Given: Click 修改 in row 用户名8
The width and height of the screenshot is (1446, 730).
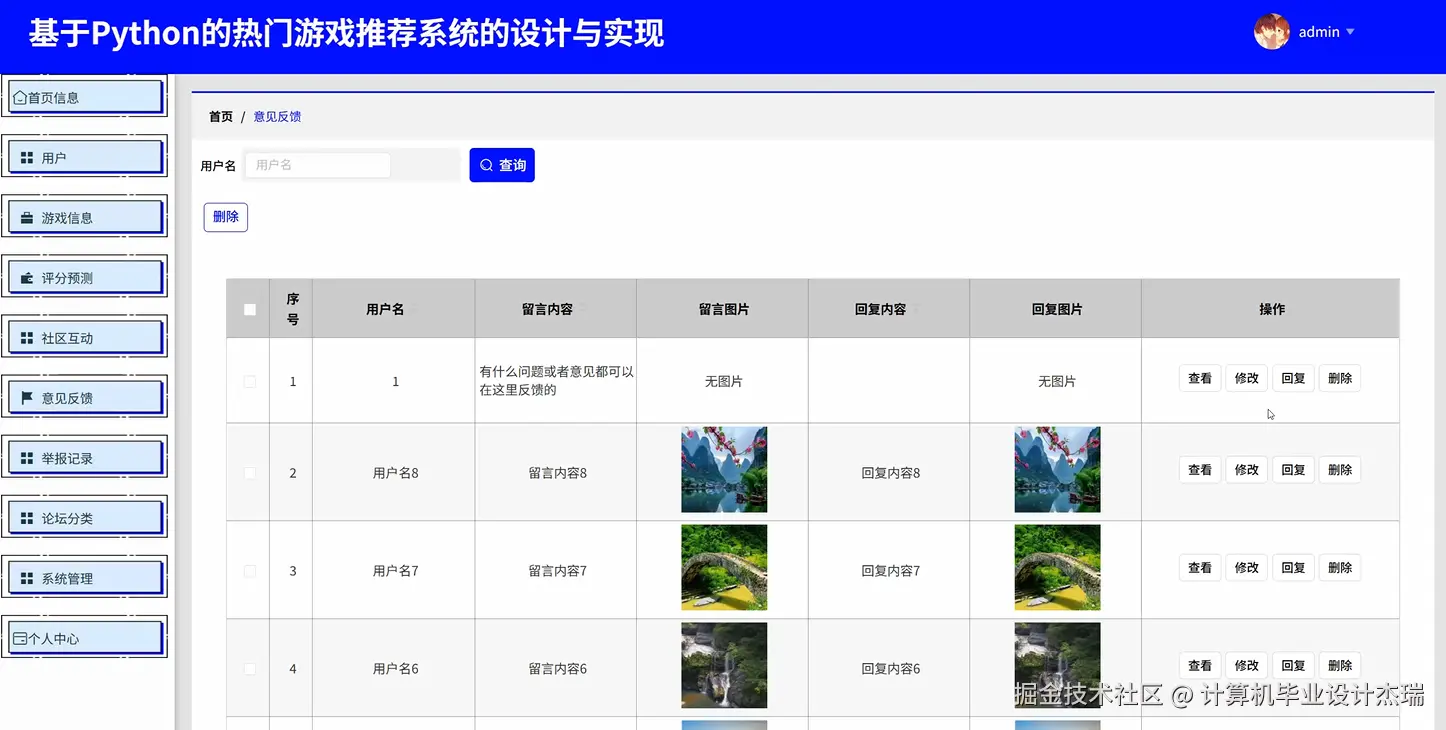Looking at the screenshot, I should (1246, 470).
